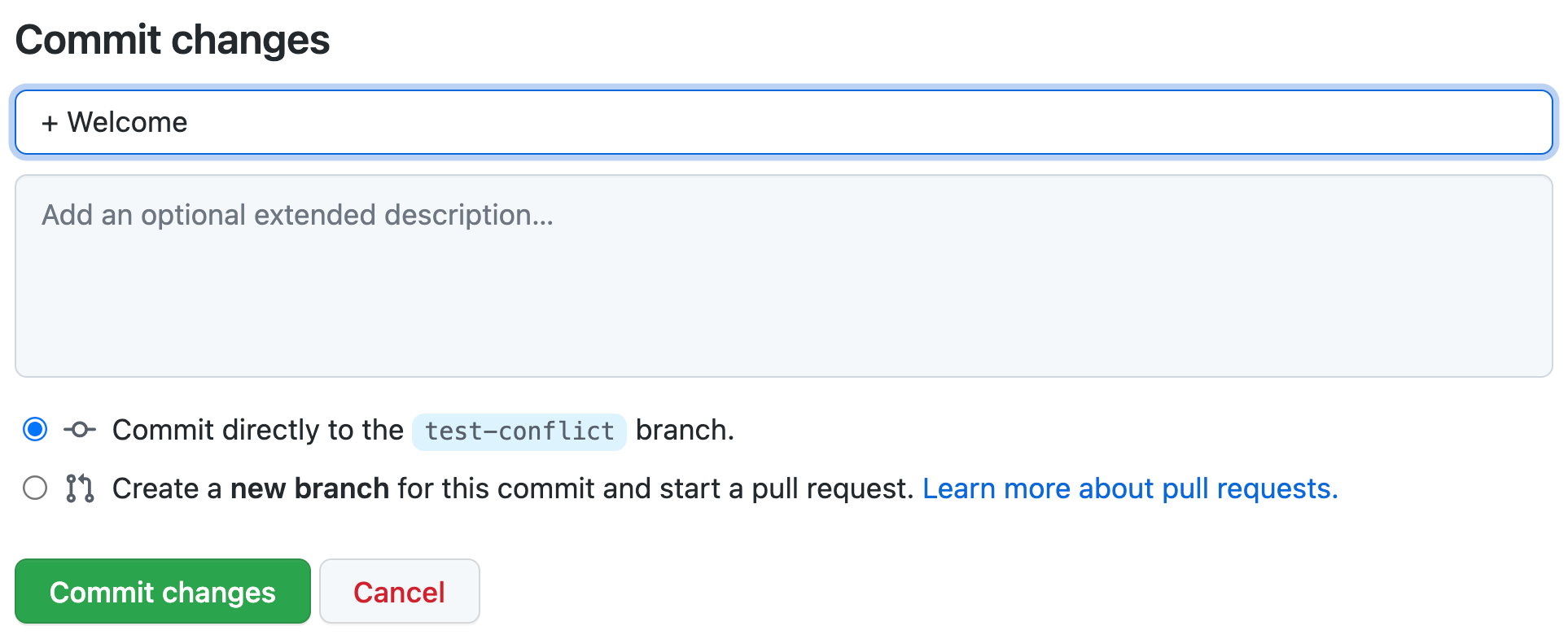Click the word 'branch.' after test-conflict

coord(685,430)
